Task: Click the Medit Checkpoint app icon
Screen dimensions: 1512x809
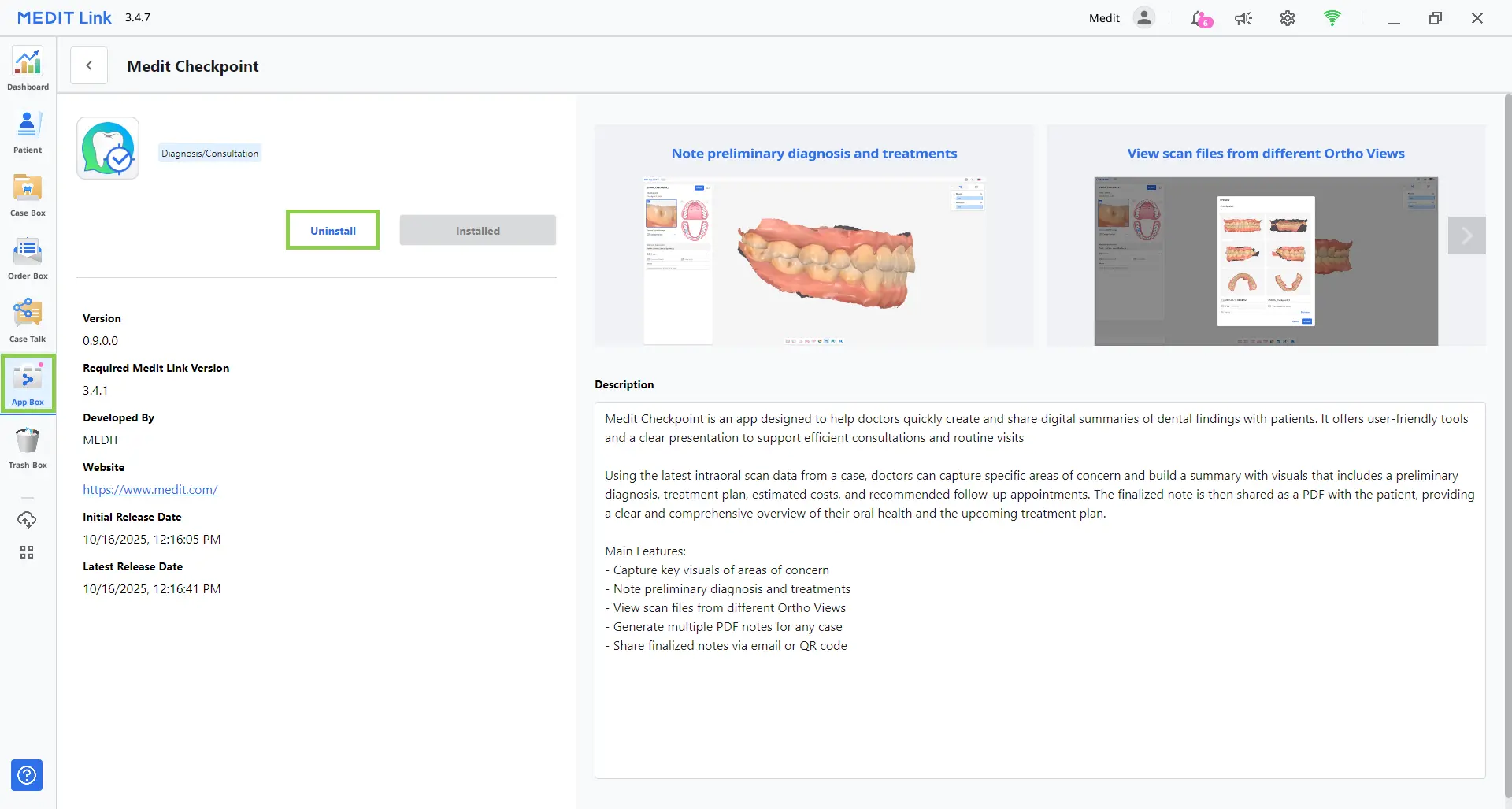Action: tap(108, 148)
